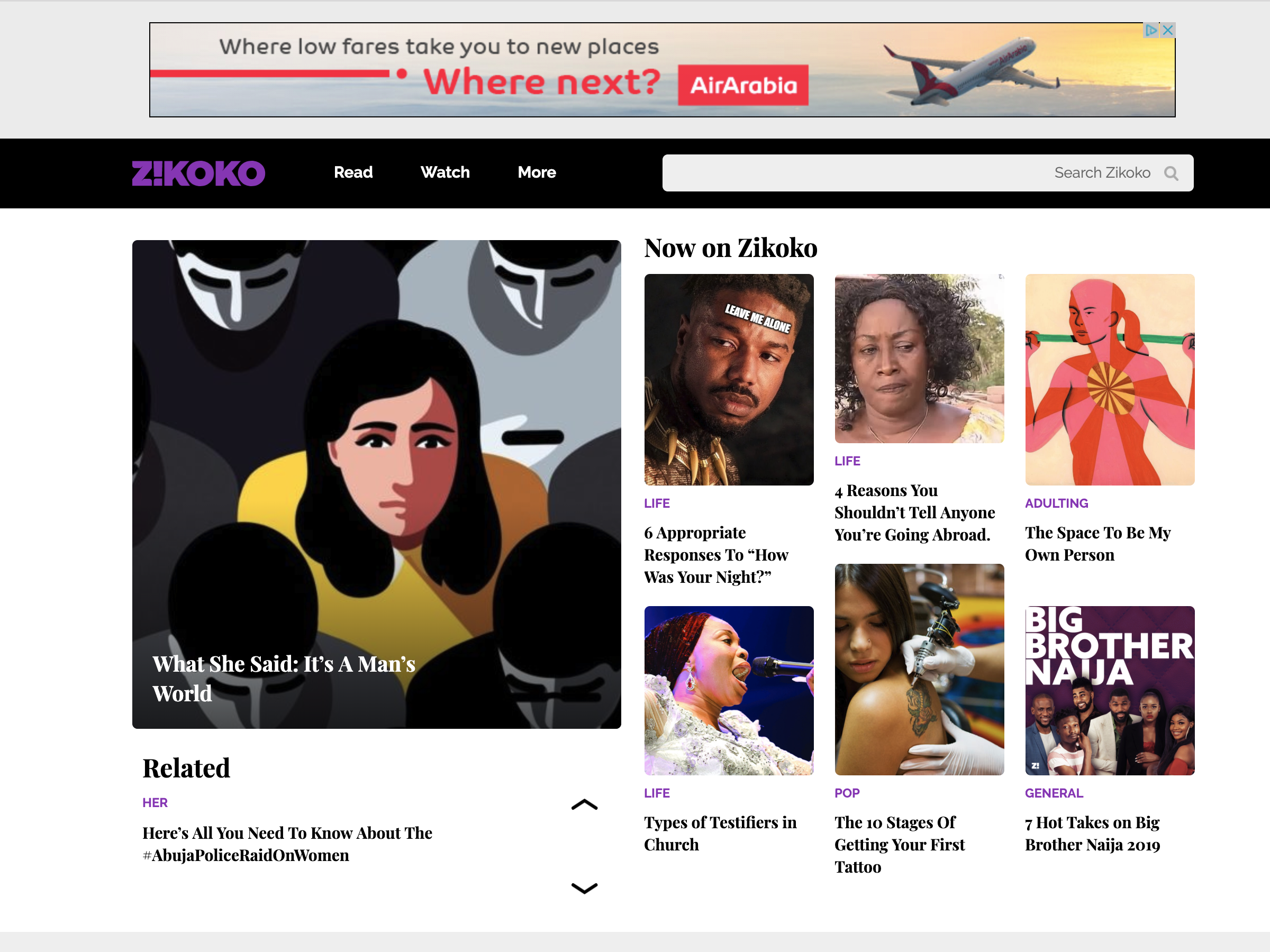Show previous related article with up chevron
The image size is (1270, 952).
coord(585,804)
